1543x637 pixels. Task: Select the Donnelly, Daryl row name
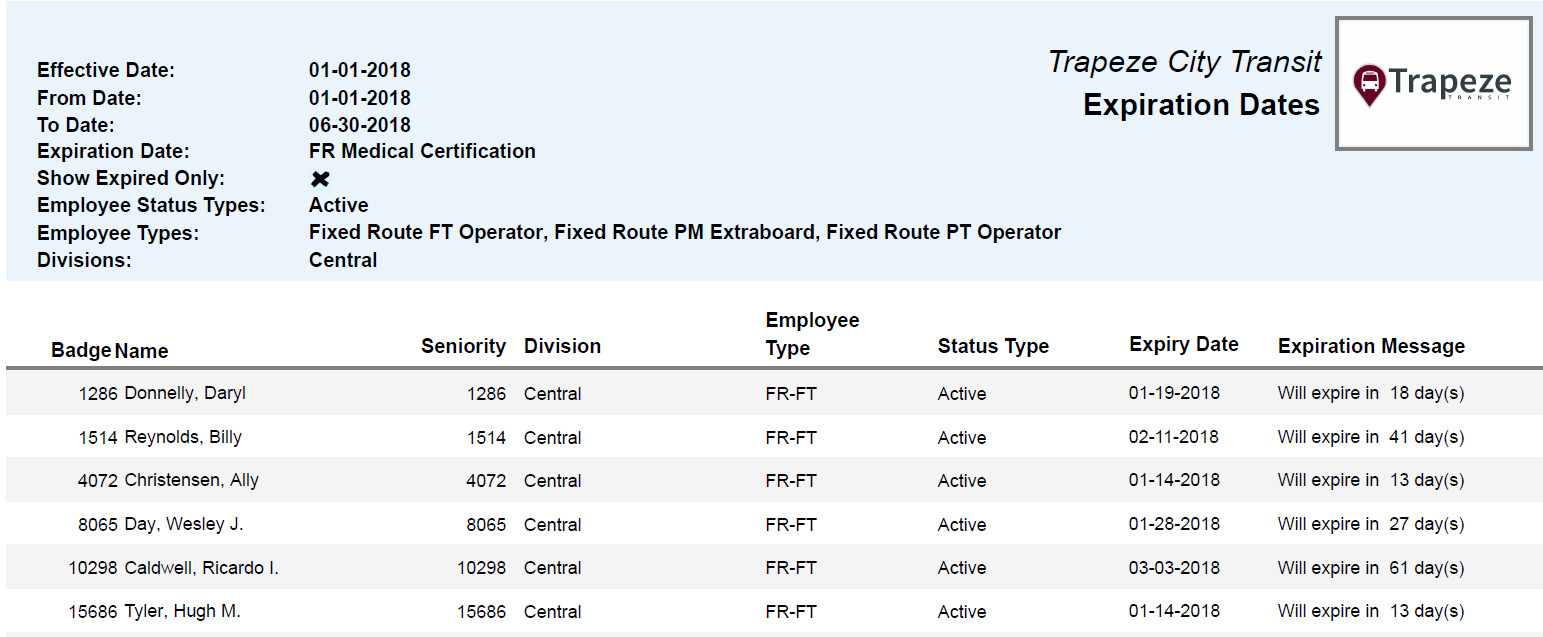pos(185,393)
